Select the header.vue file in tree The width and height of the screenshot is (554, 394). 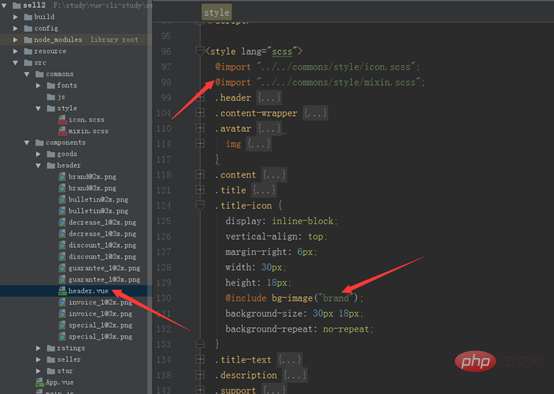(76, 291)
